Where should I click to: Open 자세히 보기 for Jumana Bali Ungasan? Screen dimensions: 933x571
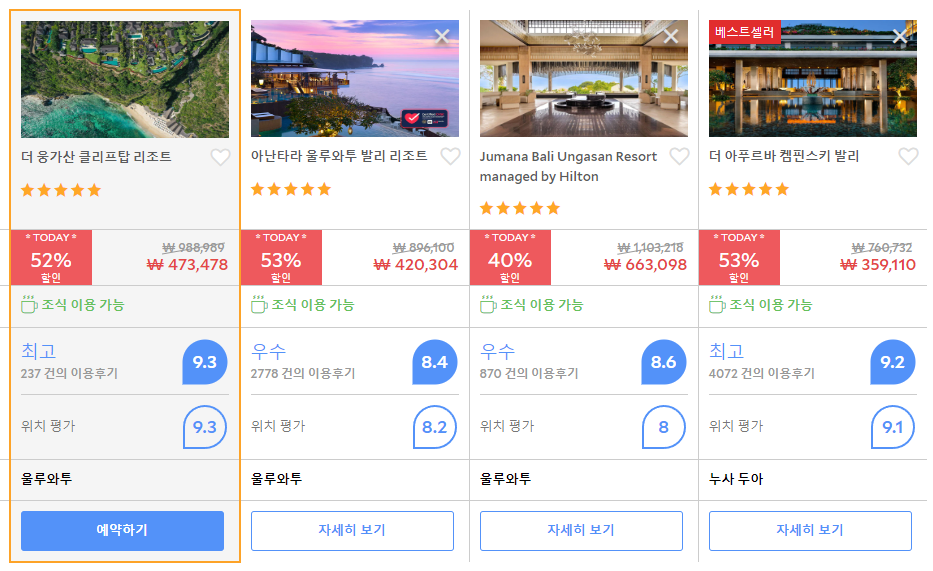tap(581, 531)
